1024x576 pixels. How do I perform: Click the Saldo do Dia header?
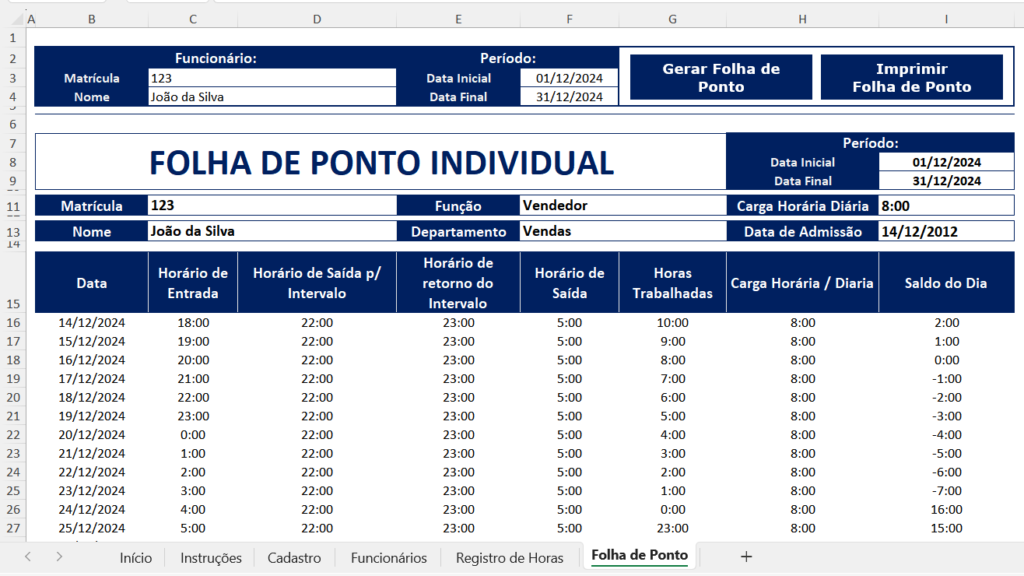pos(946,283)
